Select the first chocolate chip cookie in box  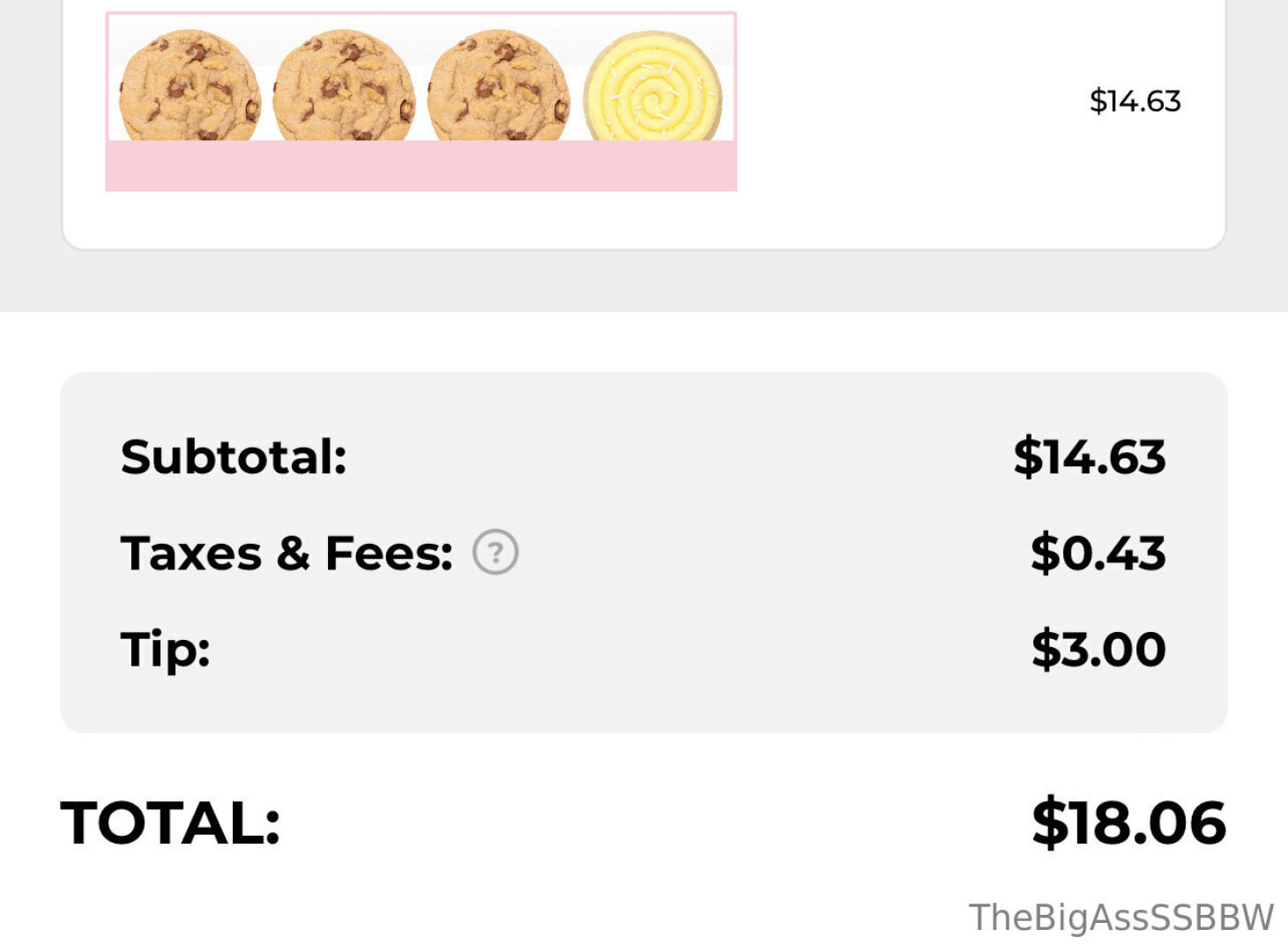(x=190, y=88)
